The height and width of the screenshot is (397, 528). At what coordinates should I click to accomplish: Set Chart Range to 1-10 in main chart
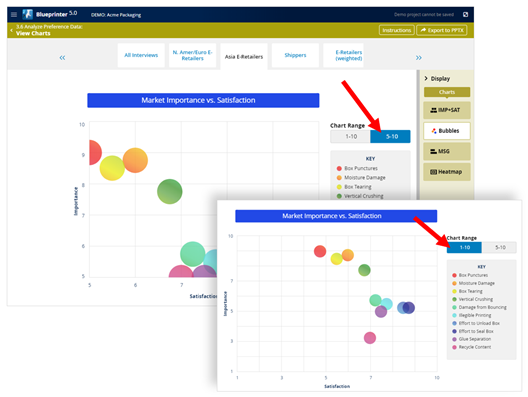point(351,136)
